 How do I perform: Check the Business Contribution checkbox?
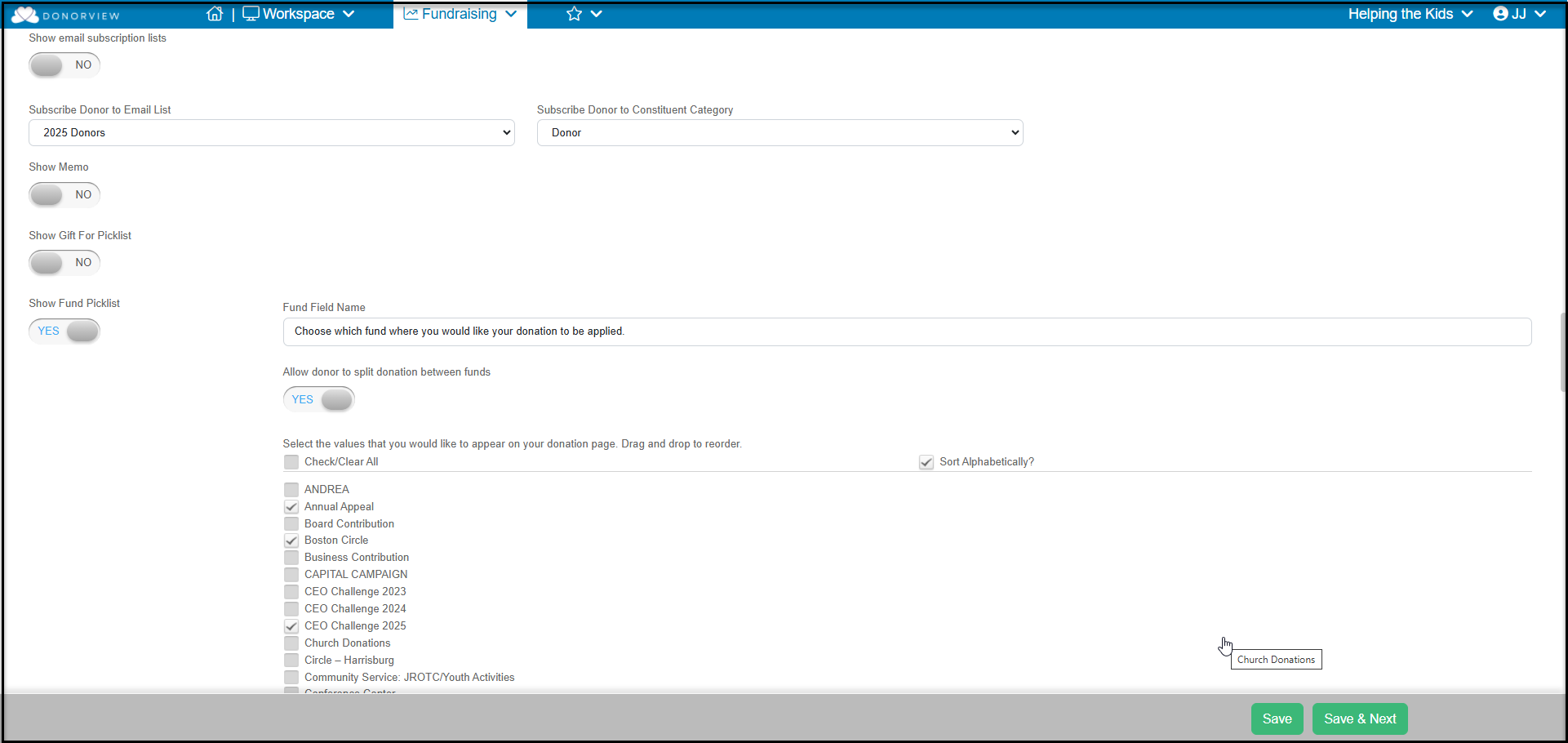pyautogui.click(x=291, y=558)
